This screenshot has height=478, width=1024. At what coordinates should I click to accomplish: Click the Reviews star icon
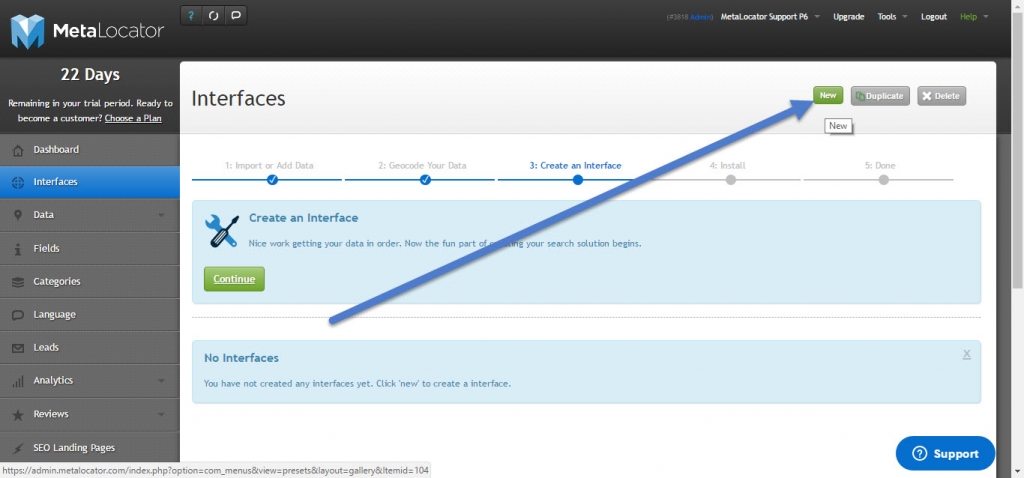click(18, 415)
